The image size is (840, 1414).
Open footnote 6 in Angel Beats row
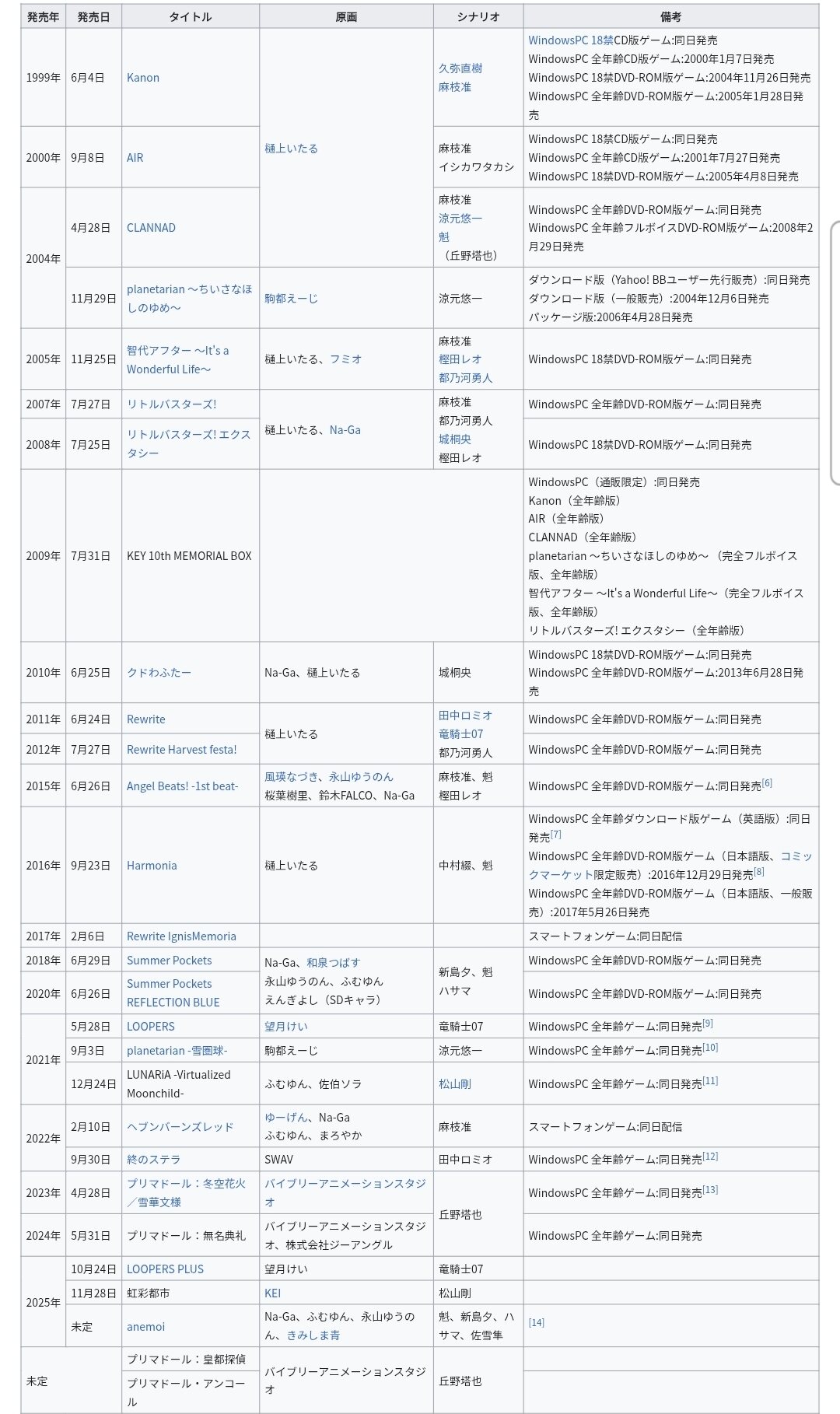[x=768, y=783]
